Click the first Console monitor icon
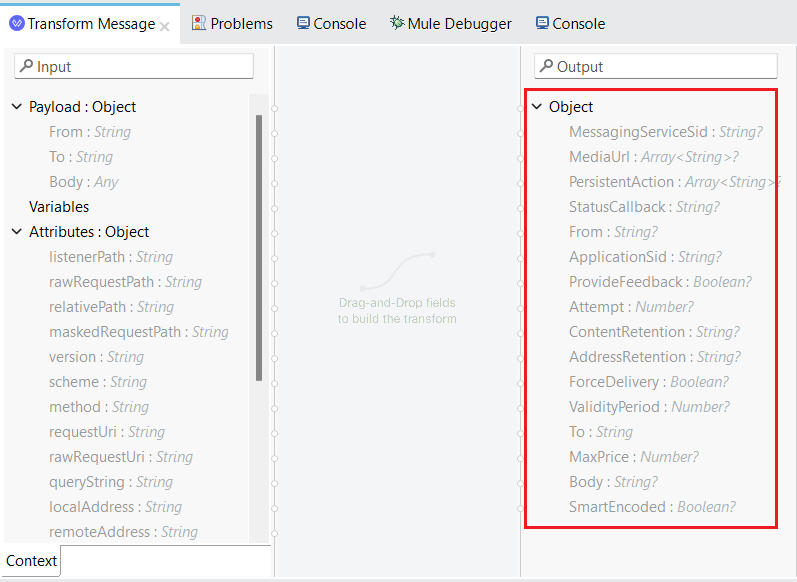The image size is (797, 582). (303, 23)
